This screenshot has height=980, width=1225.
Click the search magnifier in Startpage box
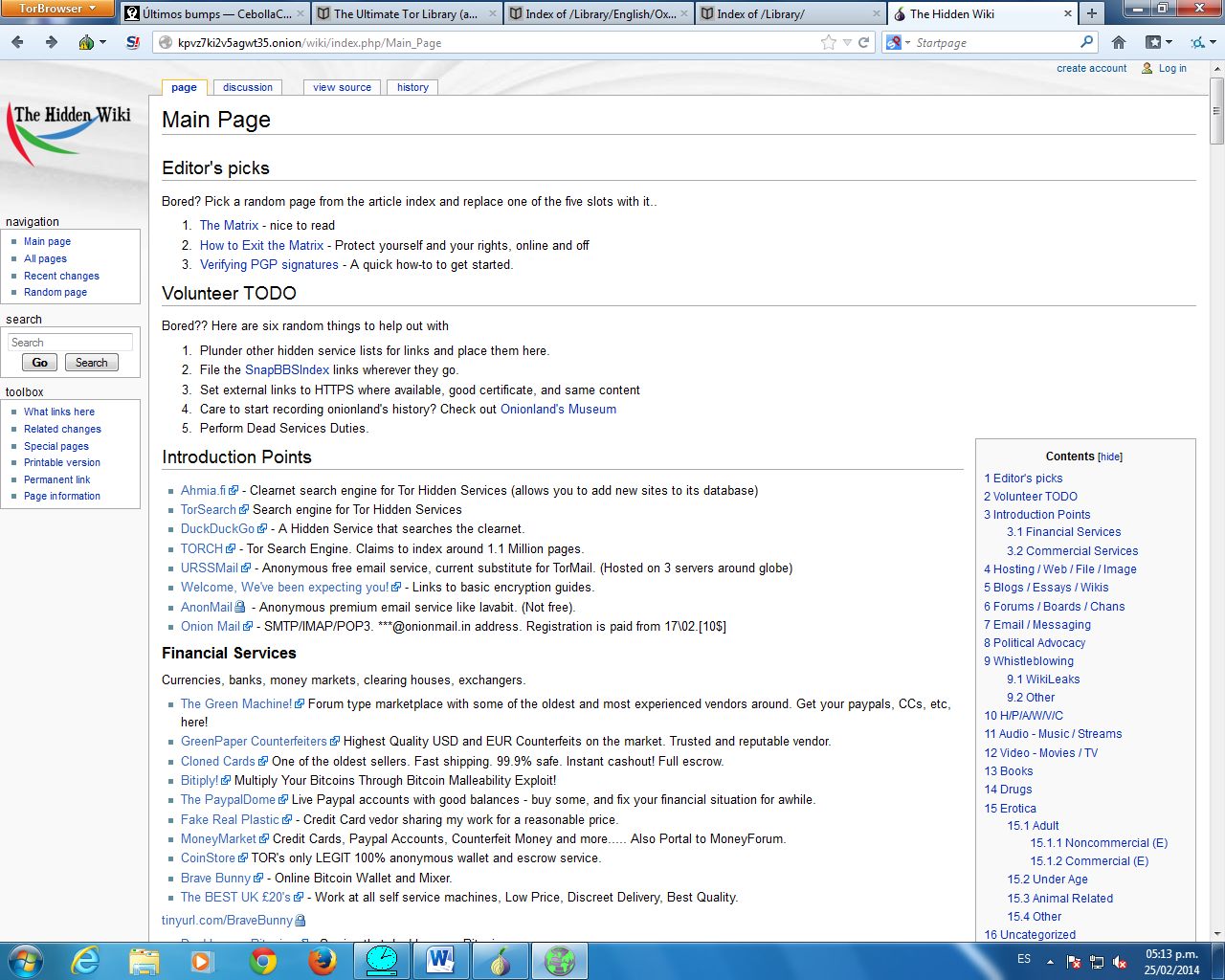1086,42
